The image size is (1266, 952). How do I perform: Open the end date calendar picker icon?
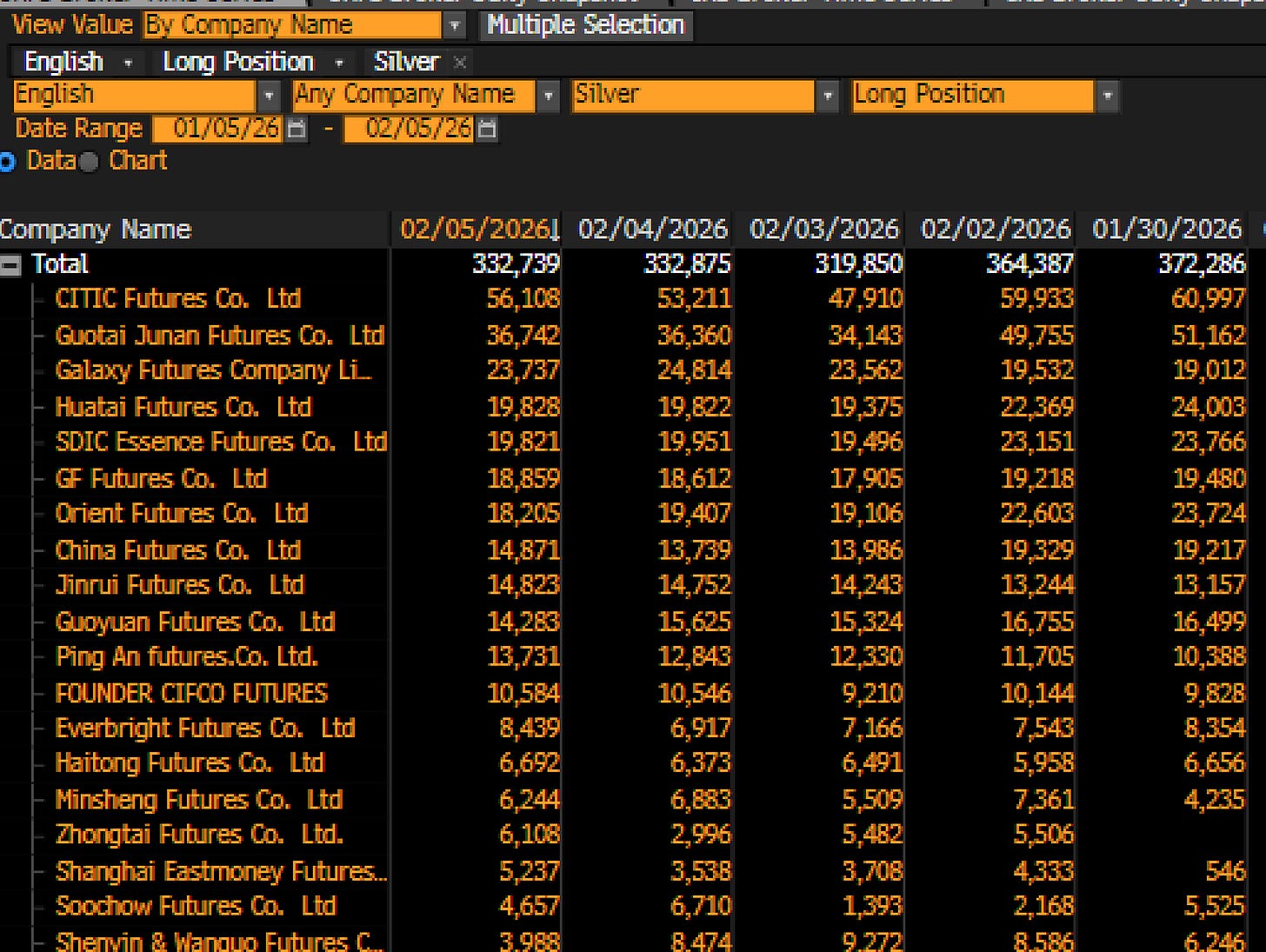click(488, 129)
